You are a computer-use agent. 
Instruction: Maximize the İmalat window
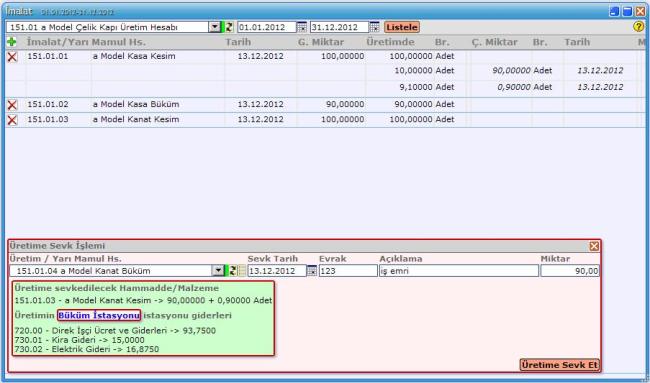point(628,11)
